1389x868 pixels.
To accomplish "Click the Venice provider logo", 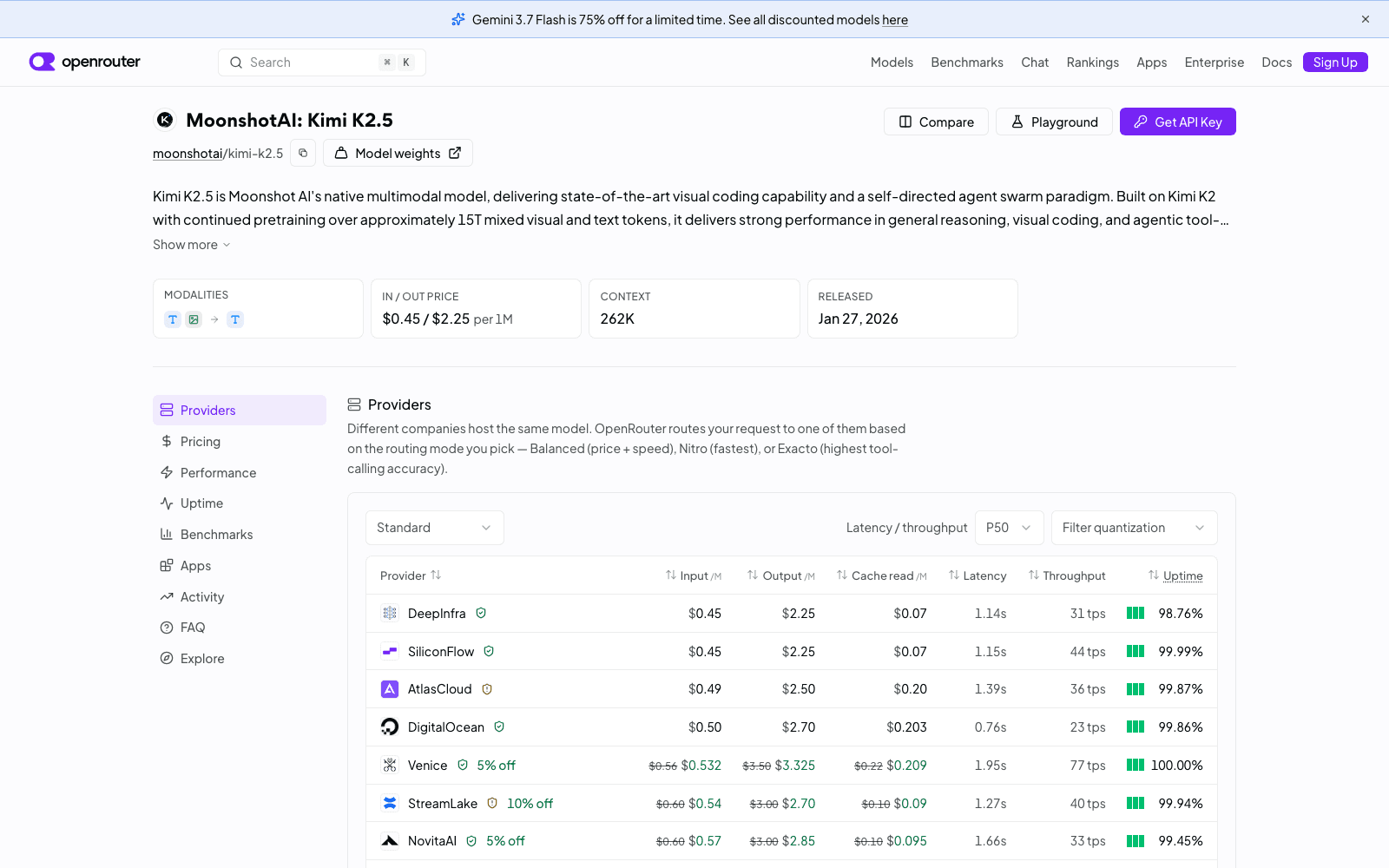I will click(x=390, y=765).
